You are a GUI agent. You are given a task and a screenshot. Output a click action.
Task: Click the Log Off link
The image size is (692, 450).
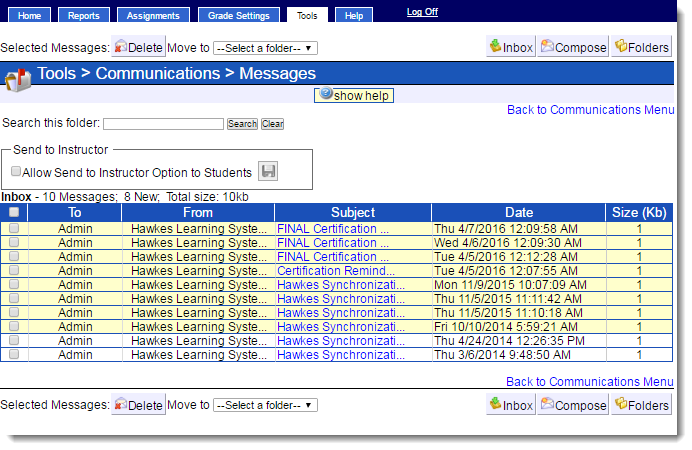pos(422,12)
